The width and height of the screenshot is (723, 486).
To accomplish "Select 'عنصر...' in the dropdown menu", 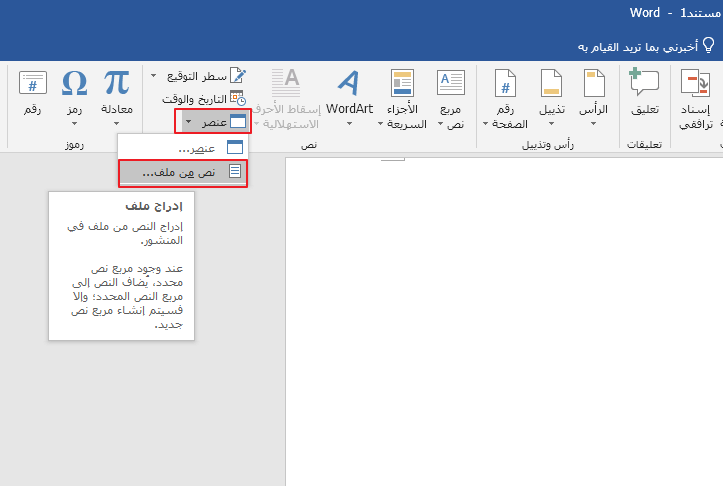I will point(183,148).
